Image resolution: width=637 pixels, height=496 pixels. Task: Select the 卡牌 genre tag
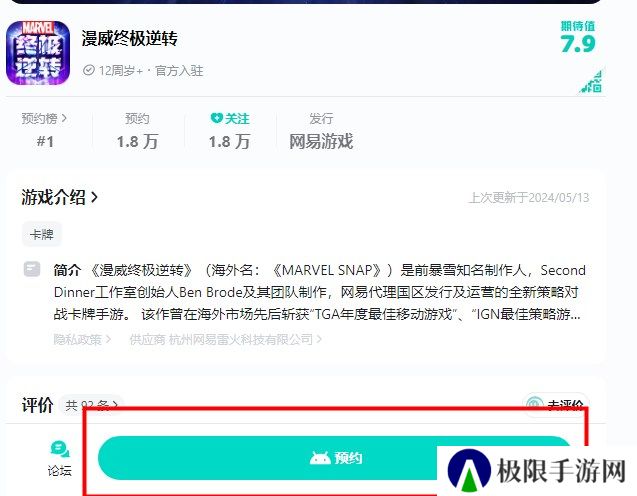[x=42, y=234]
